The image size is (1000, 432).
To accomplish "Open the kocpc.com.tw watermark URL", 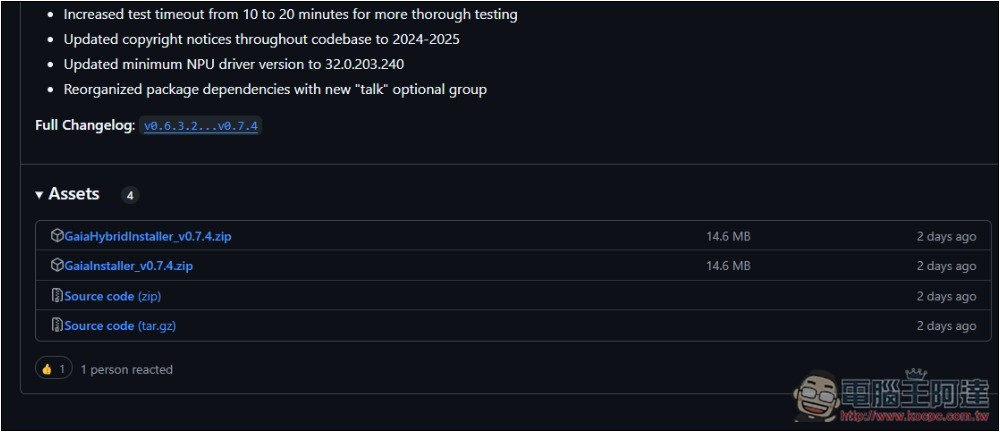I will click(914, 416).
